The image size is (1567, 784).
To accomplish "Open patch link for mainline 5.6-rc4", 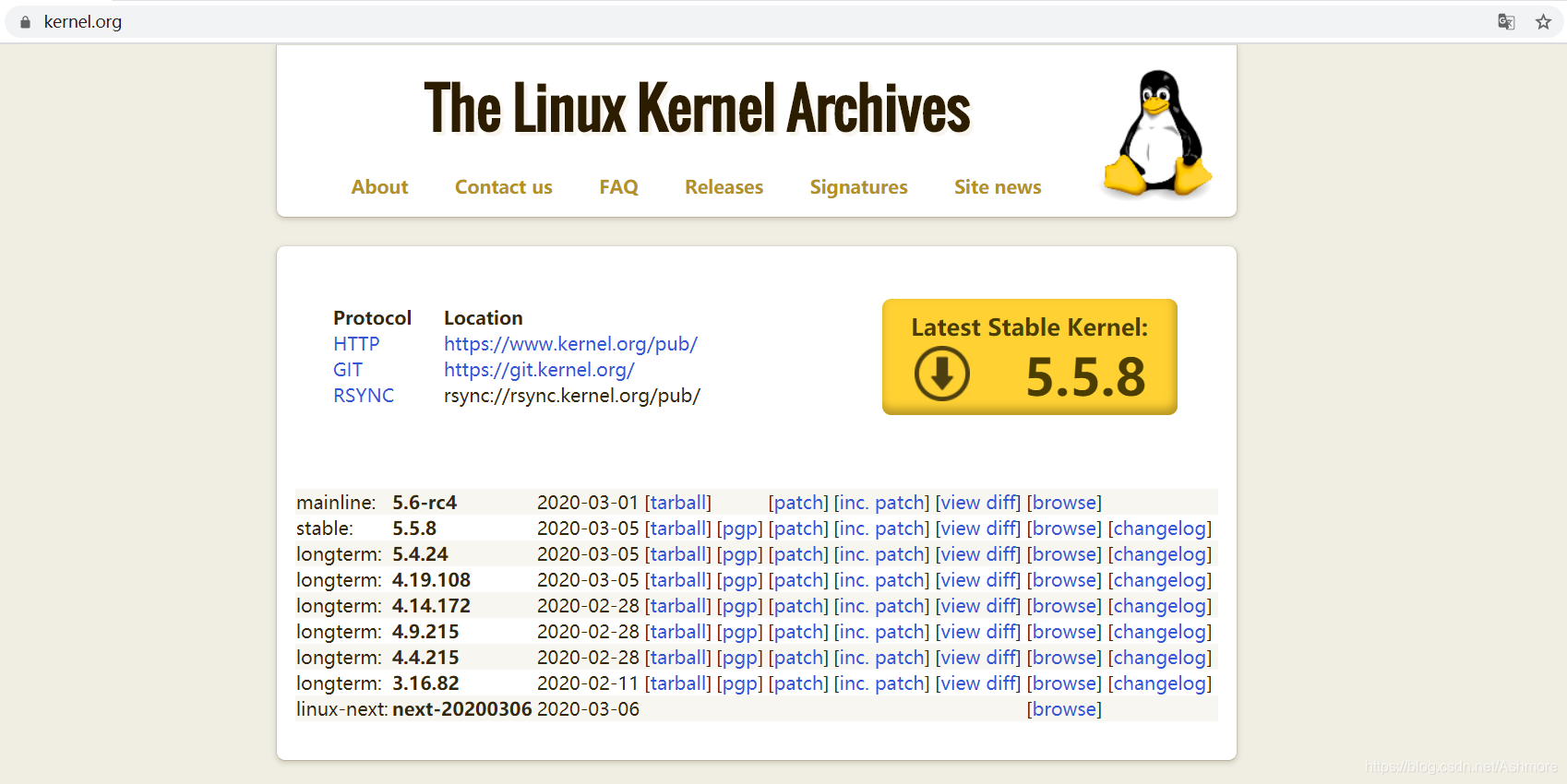I will tap(798, 503).
